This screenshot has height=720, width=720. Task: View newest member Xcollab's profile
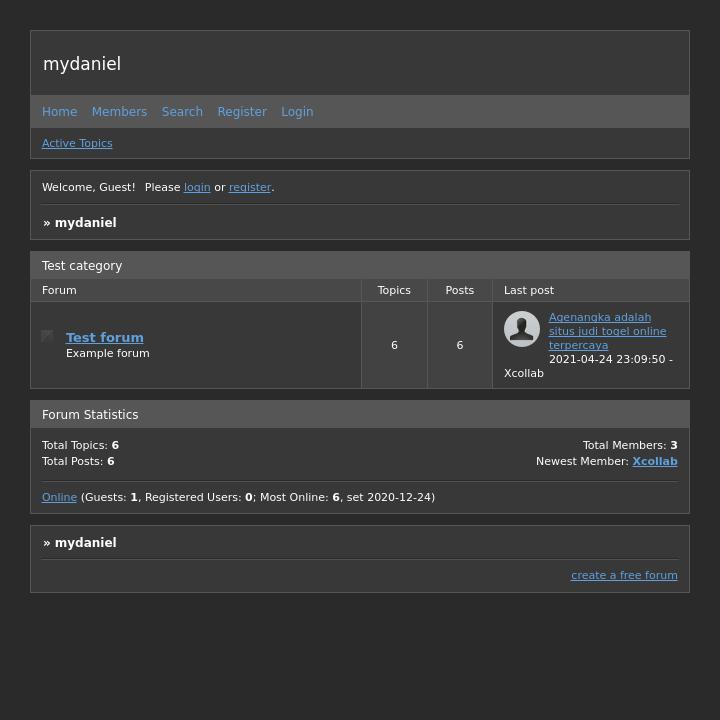tap(654, 461)
